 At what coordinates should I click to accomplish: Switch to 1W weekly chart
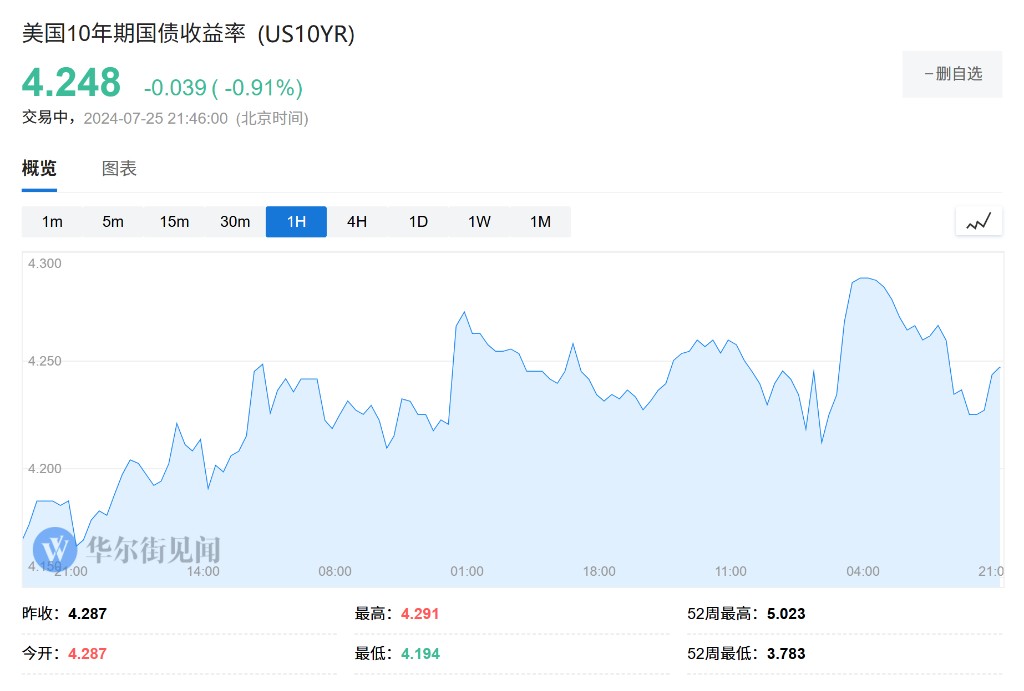pos(479,222)
